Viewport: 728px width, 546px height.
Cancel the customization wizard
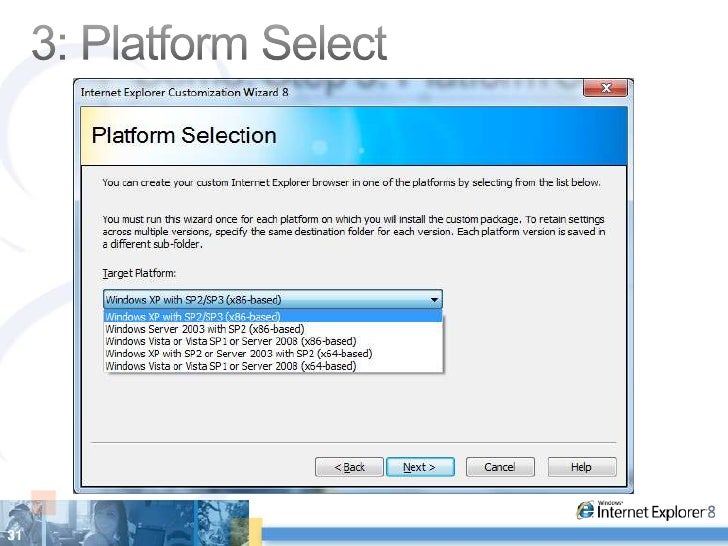500,467
